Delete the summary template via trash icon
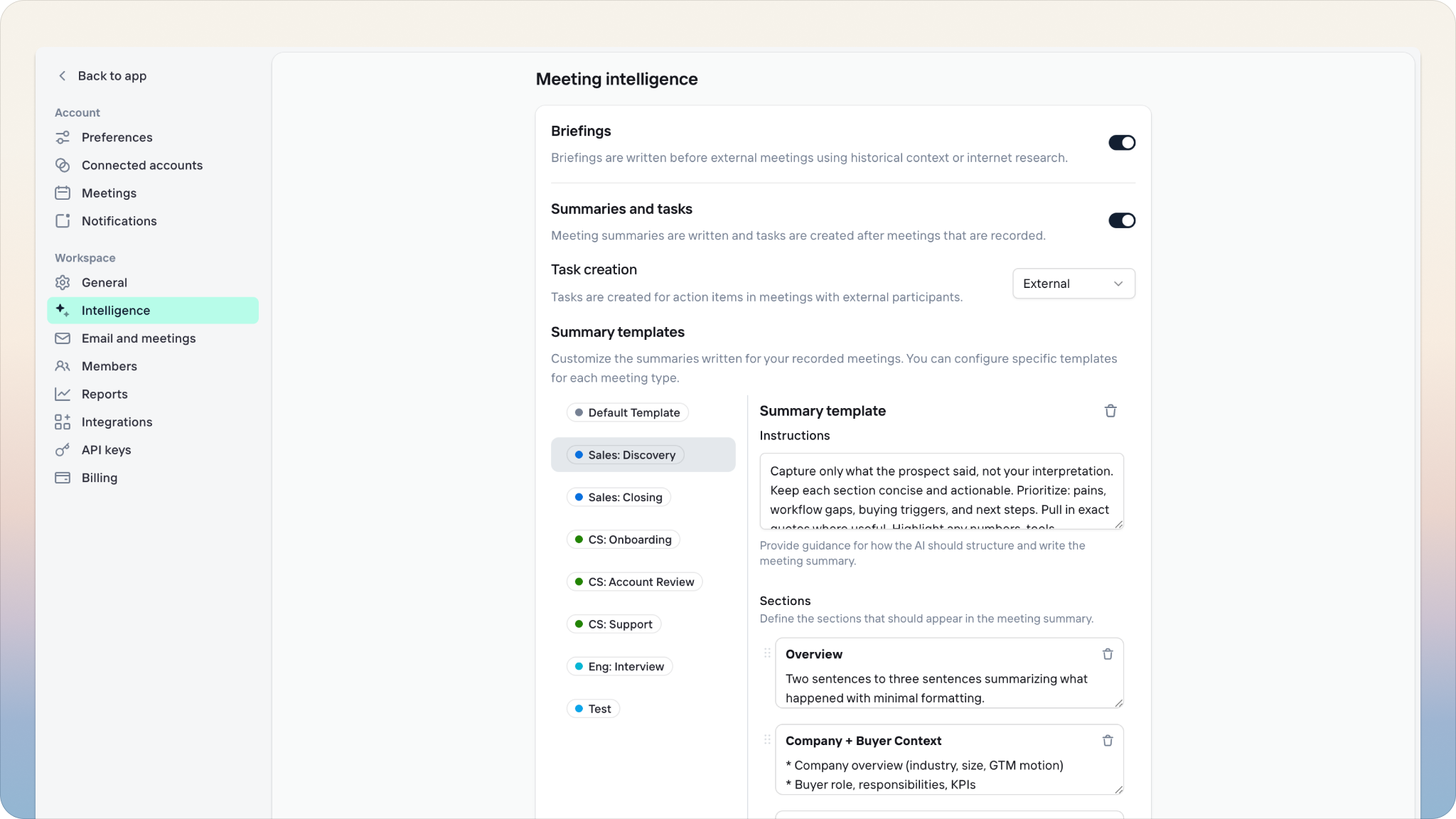 1110,411
